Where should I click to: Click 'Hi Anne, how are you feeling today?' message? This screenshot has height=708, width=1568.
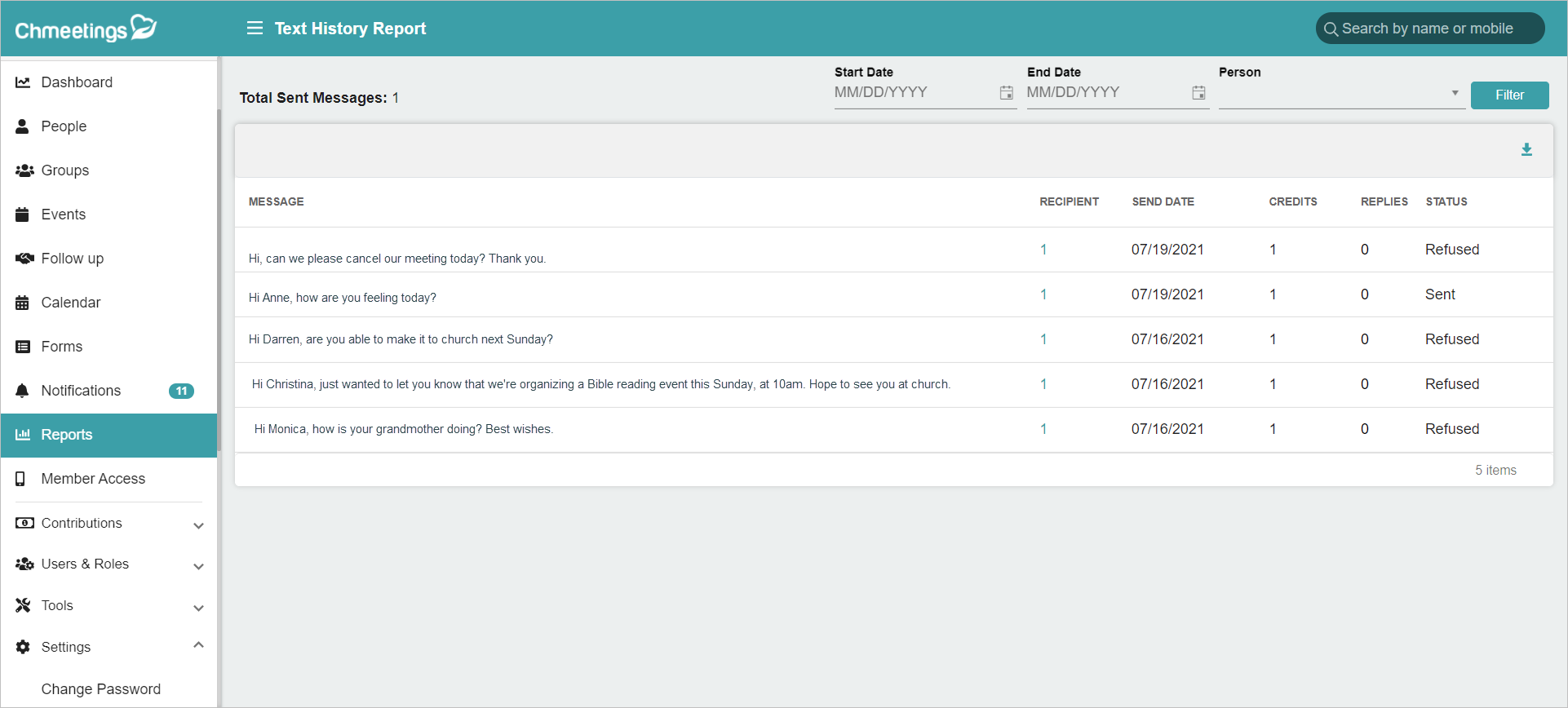click(342, 298)
